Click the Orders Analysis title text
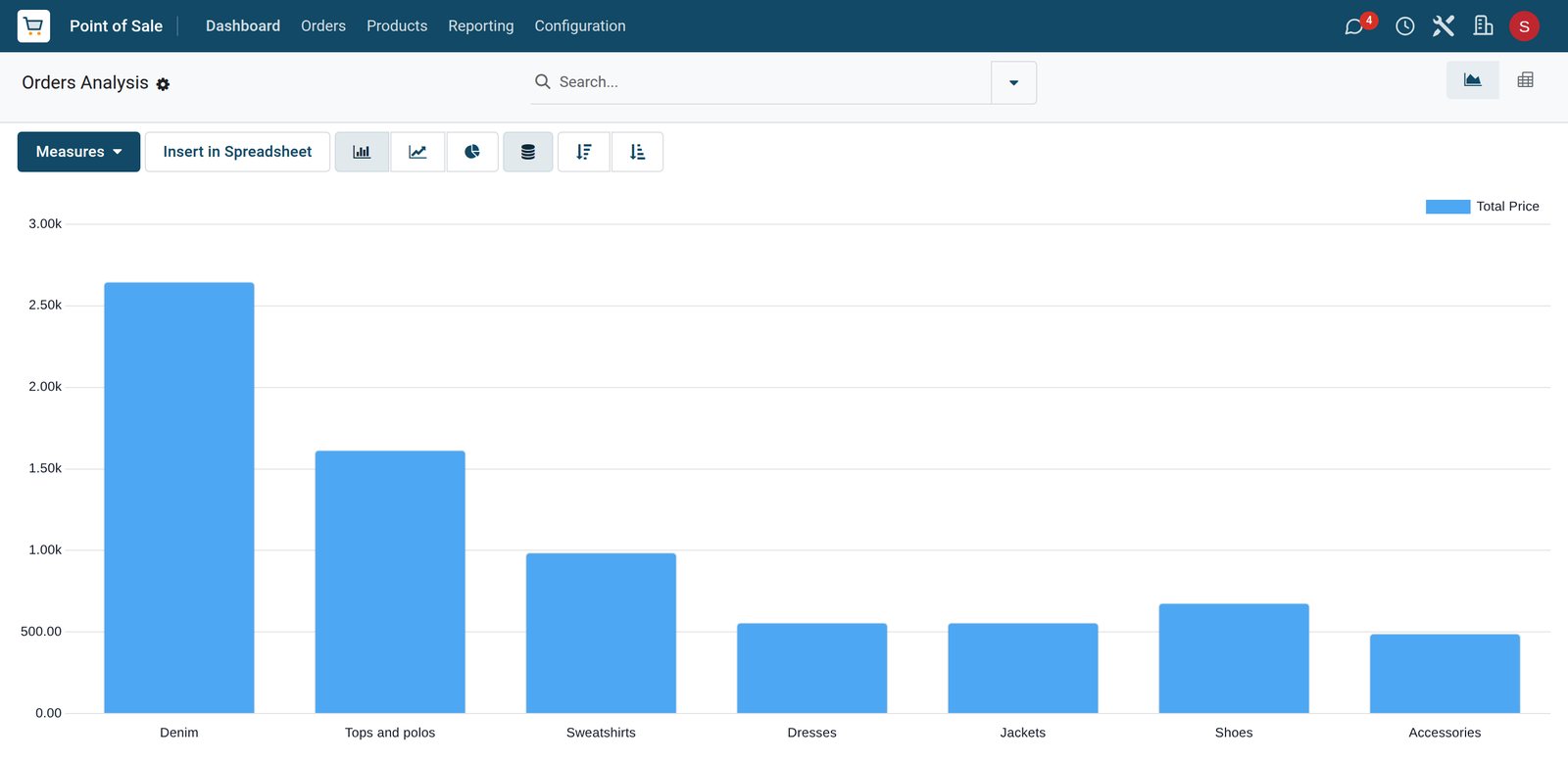This screenshot has height=761, width=1568. pyautogui.click(x=85, y=82)
